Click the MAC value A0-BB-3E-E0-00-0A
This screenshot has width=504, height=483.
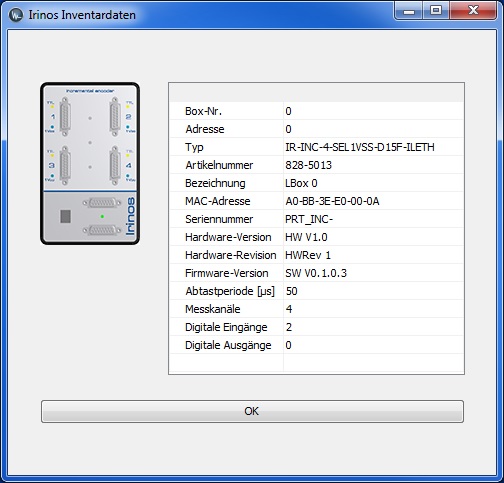click(332, 201)
